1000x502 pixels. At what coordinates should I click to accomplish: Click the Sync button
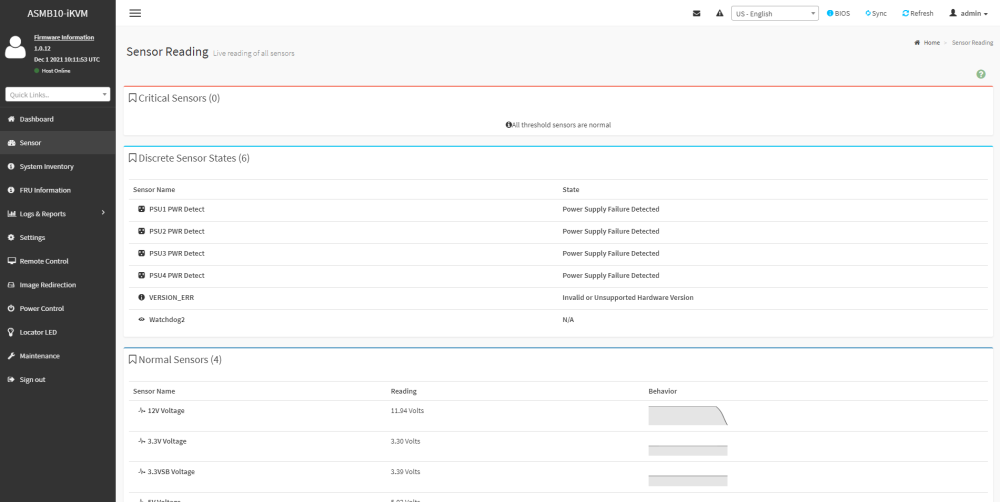click(x=876, y=13)
